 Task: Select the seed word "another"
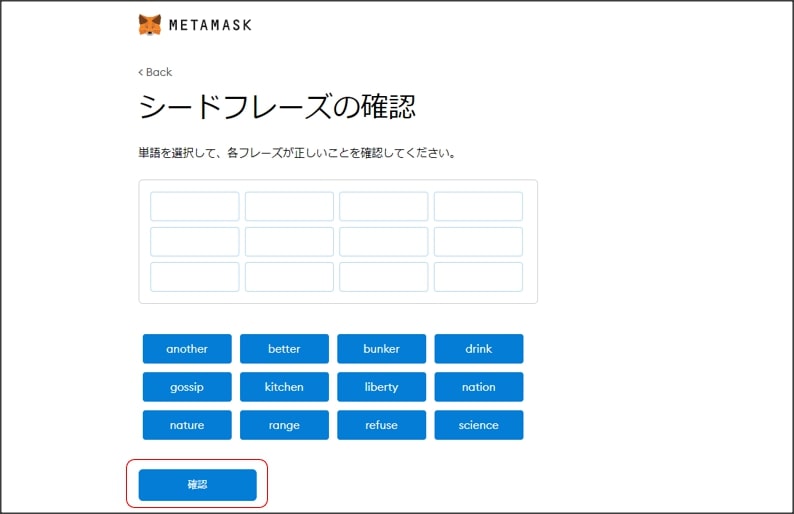[x=187, y=349]
